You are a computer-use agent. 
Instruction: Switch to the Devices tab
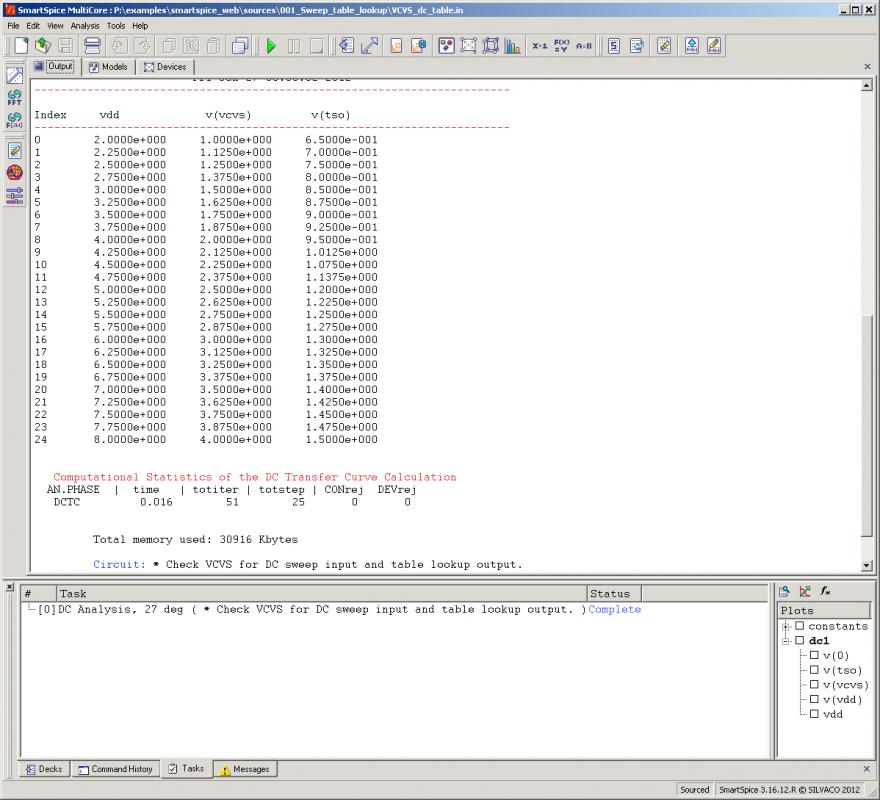(165, 67)
